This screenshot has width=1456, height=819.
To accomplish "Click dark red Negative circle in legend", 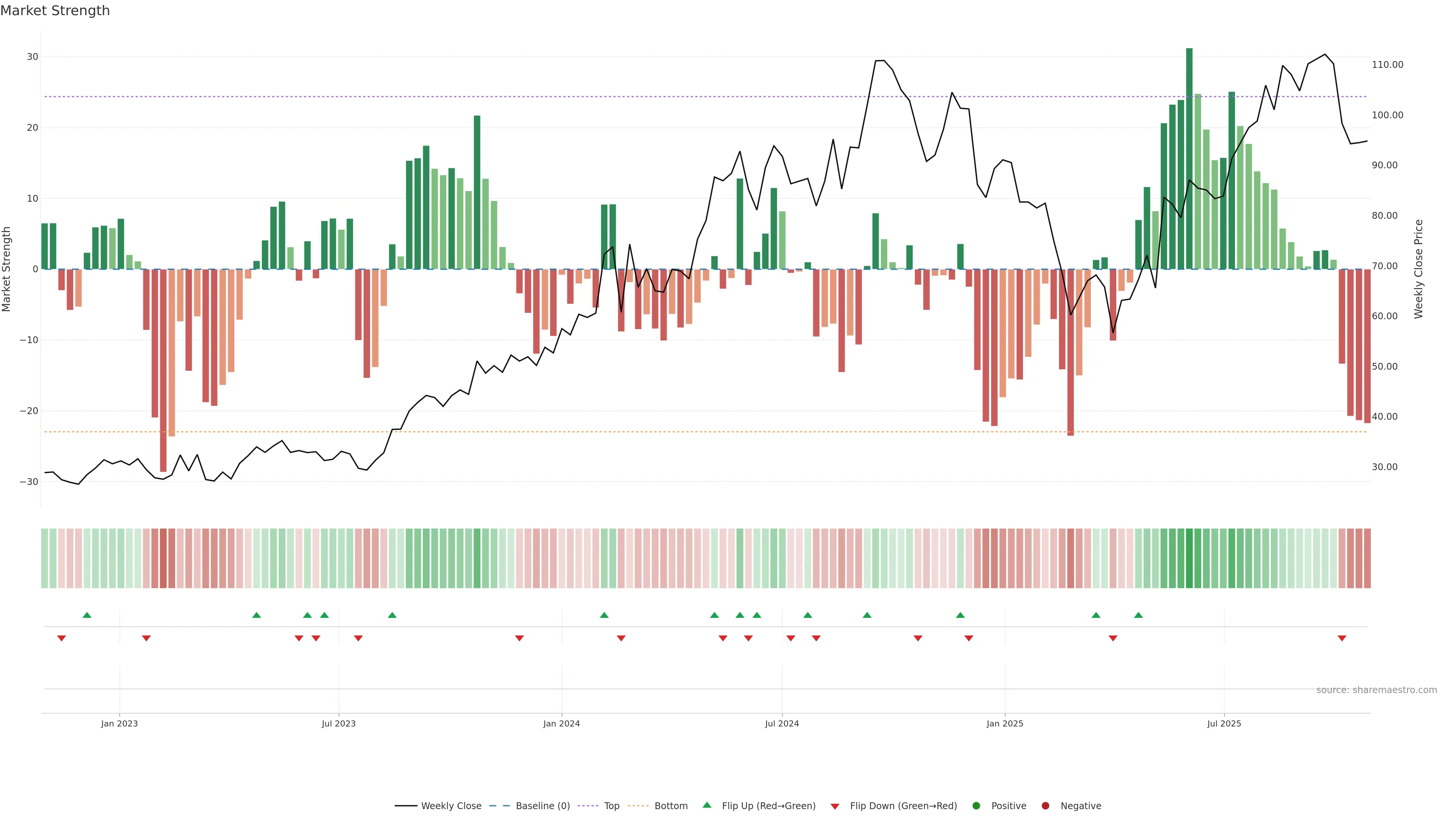I will tap(1045, 806).
